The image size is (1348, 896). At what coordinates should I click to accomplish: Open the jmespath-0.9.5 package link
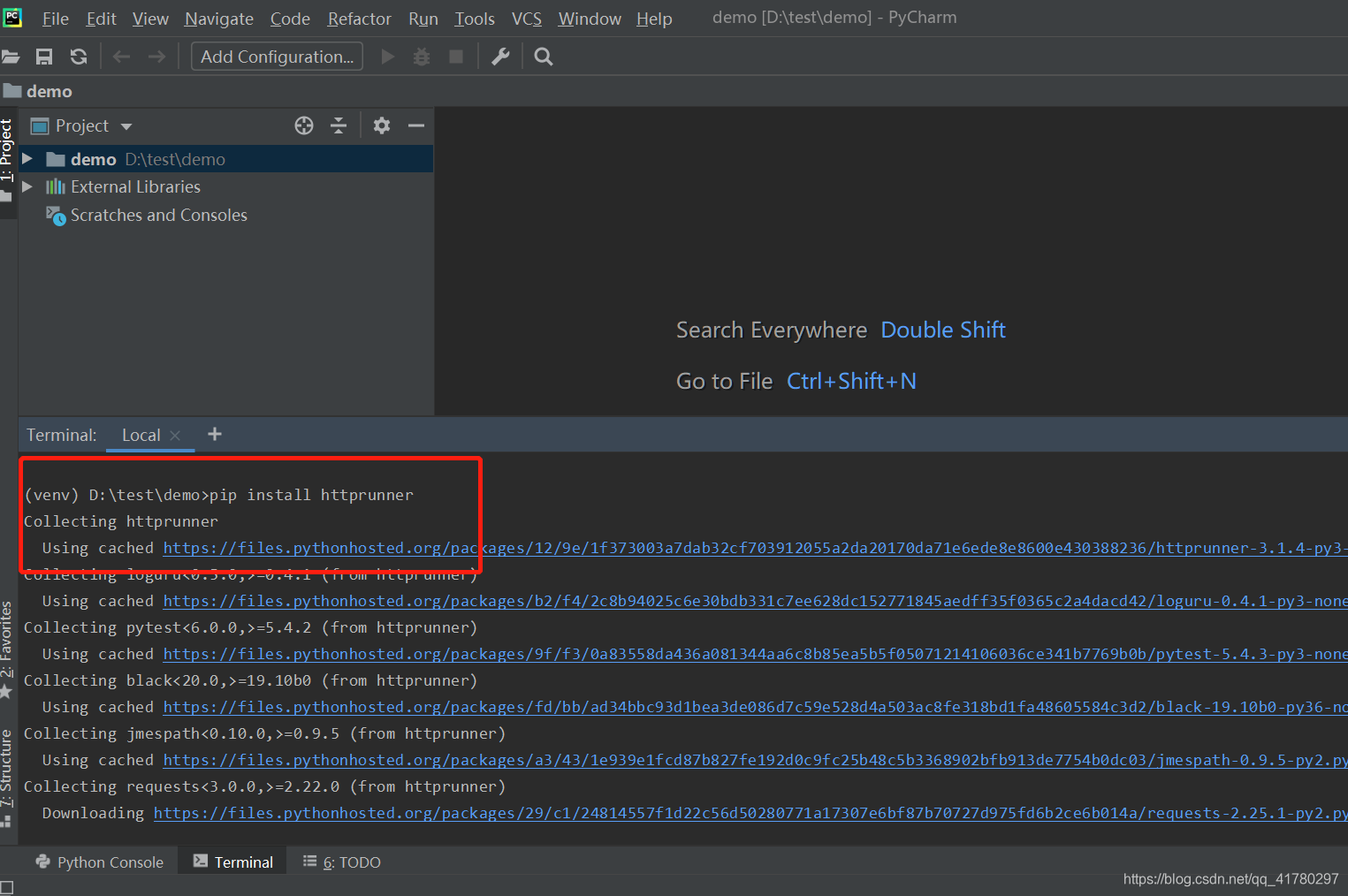(755, 760)
